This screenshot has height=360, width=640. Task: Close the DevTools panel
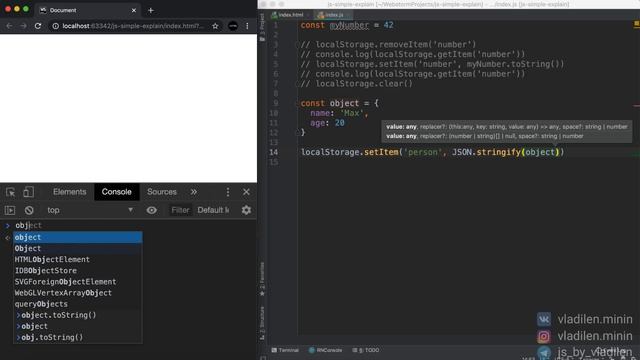246,192
